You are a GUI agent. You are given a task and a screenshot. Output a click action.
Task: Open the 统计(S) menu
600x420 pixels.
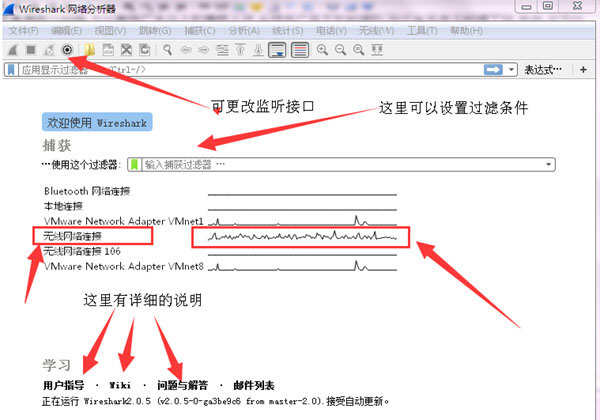coord(288,31)
